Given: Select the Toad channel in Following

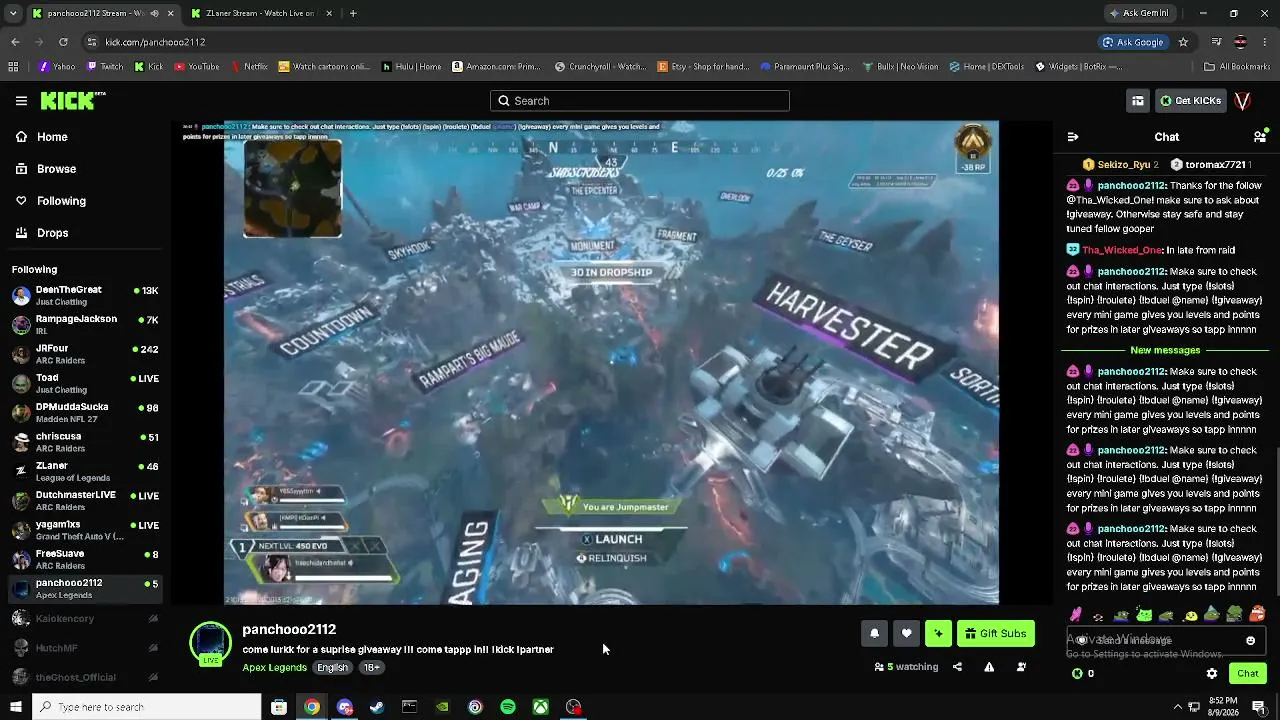Looking at the screenshot, I should [85, 384].
